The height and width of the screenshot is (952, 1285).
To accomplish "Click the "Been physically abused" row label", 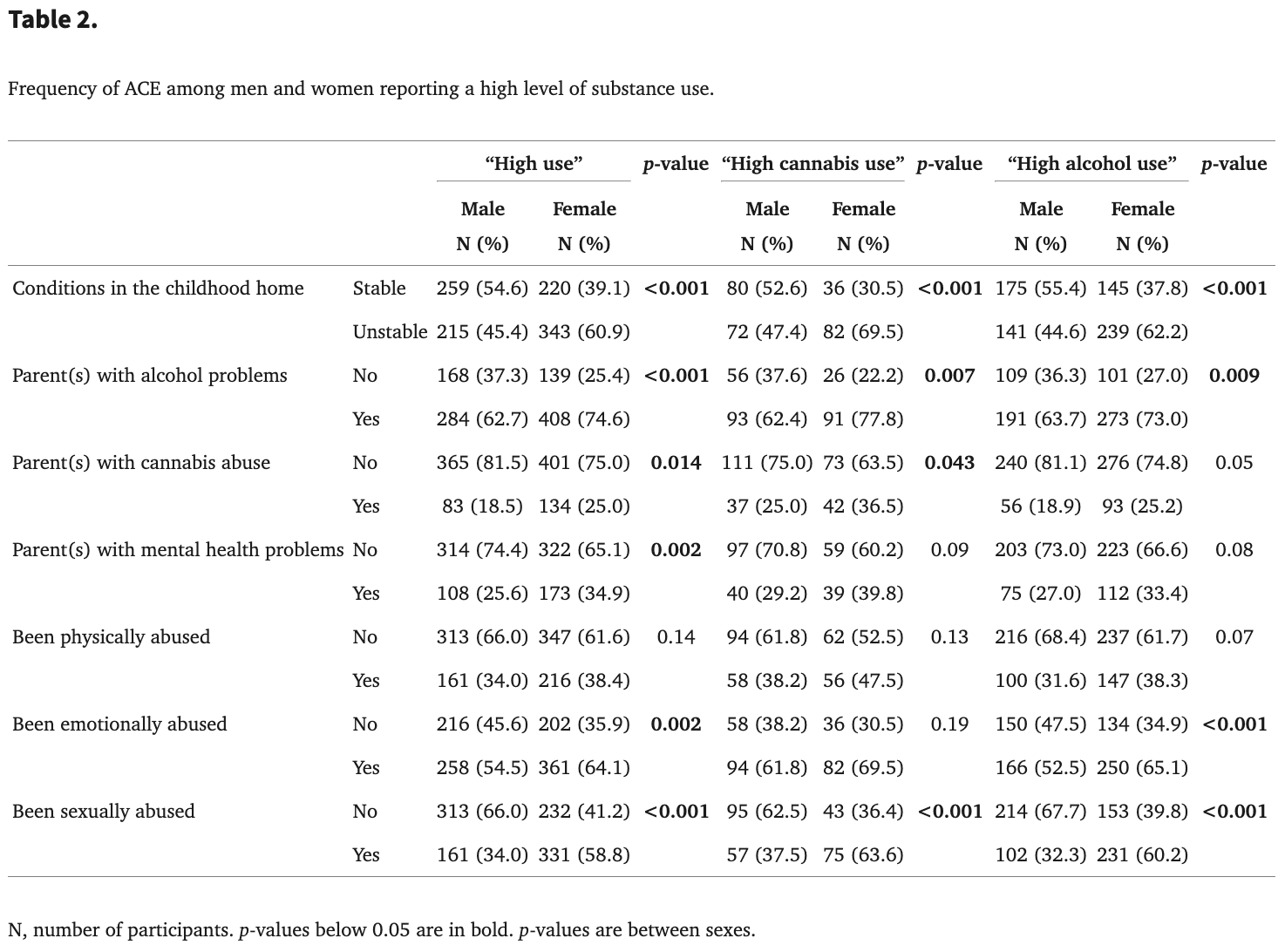I will pyautogui.click(x=111, y=636).
